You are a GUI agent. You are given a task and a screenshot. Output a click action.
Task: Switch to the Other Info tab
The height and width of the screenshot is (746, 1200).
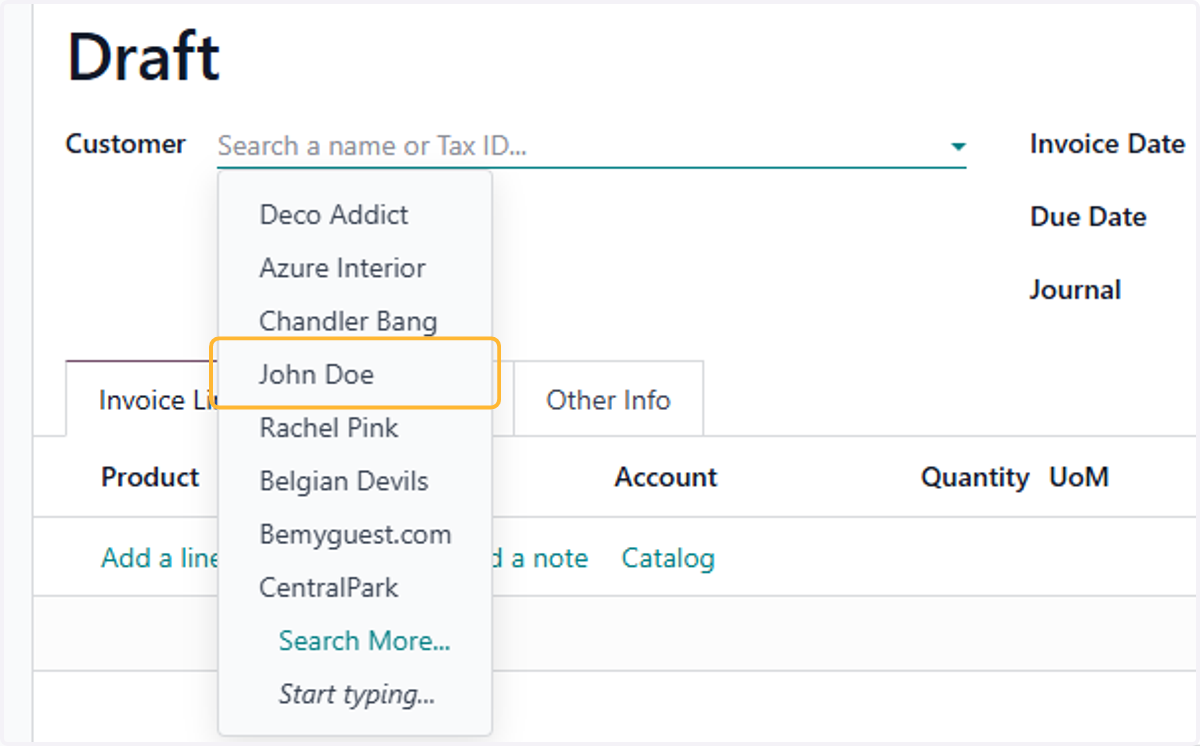(x=608, y=400)
